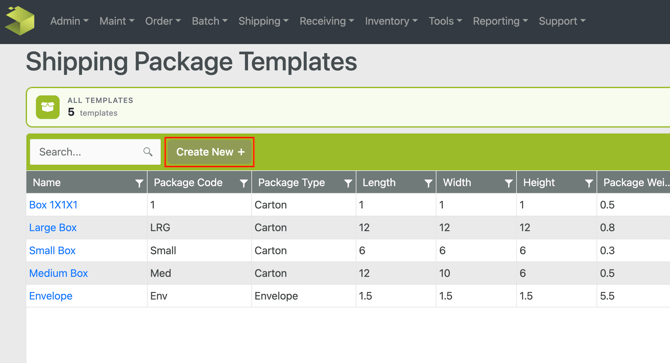
Task: Open the Envelope template link
Action: coord(50,296)
